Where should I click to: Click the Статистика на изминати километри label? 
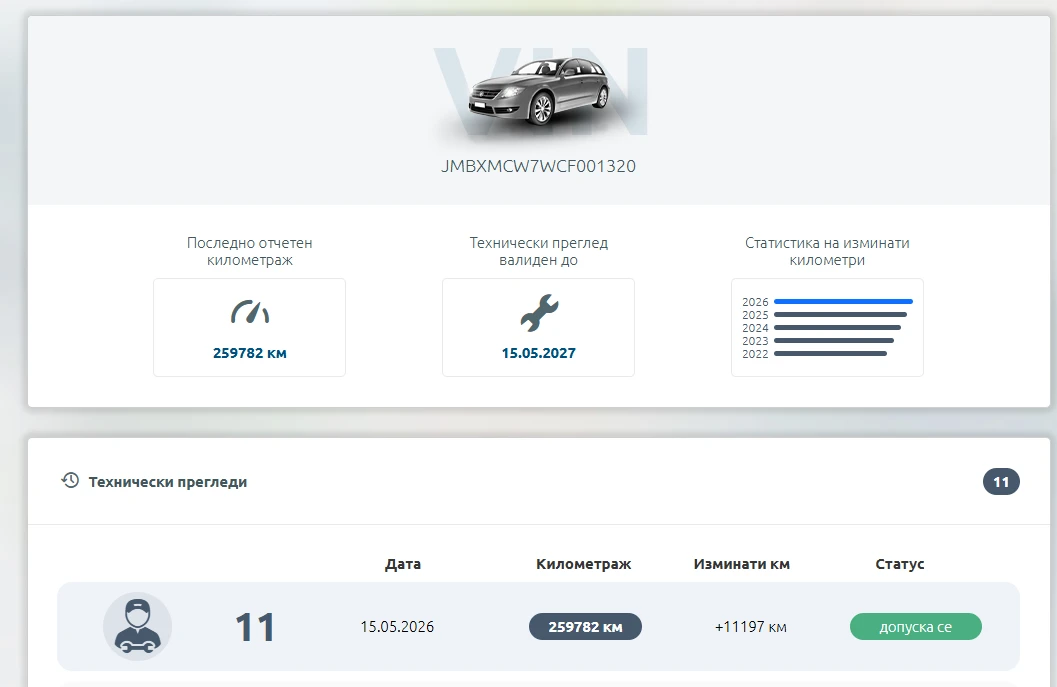point(827,251)
